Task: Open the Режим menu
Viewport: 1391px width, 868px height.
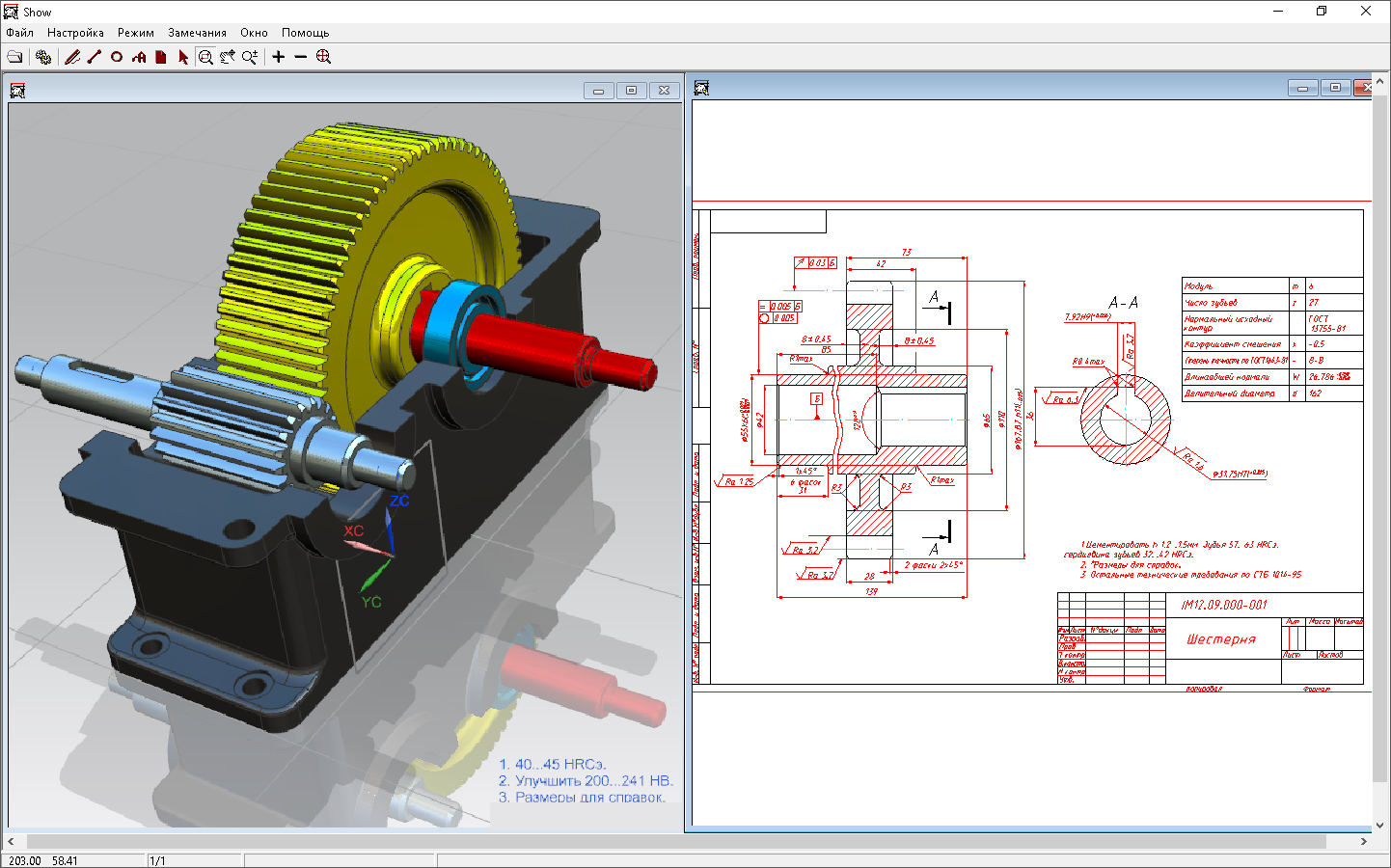Action: coord(136,33)
